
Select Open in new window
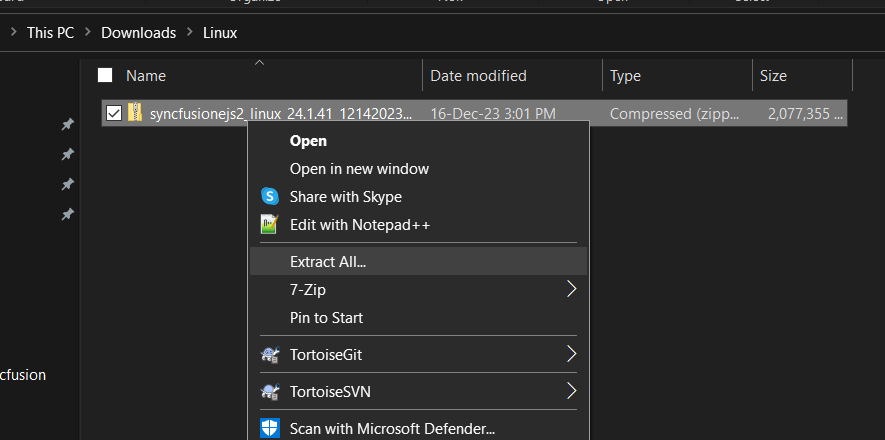click(x=359, y=169)
